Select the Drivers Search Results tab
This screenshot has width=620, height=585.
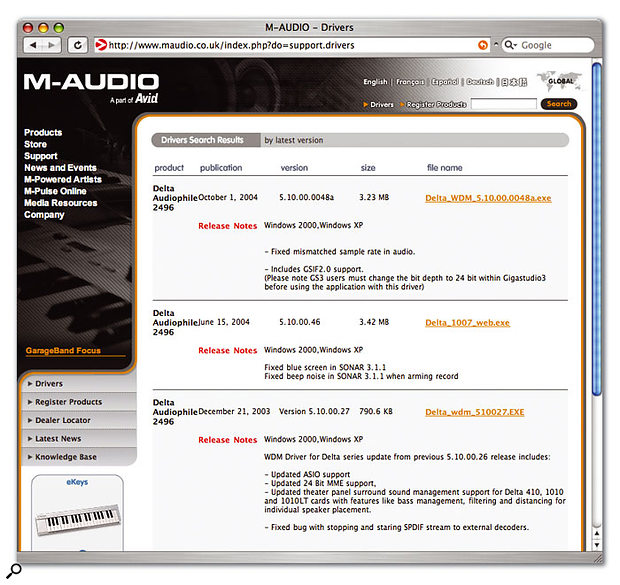[206, 140]
